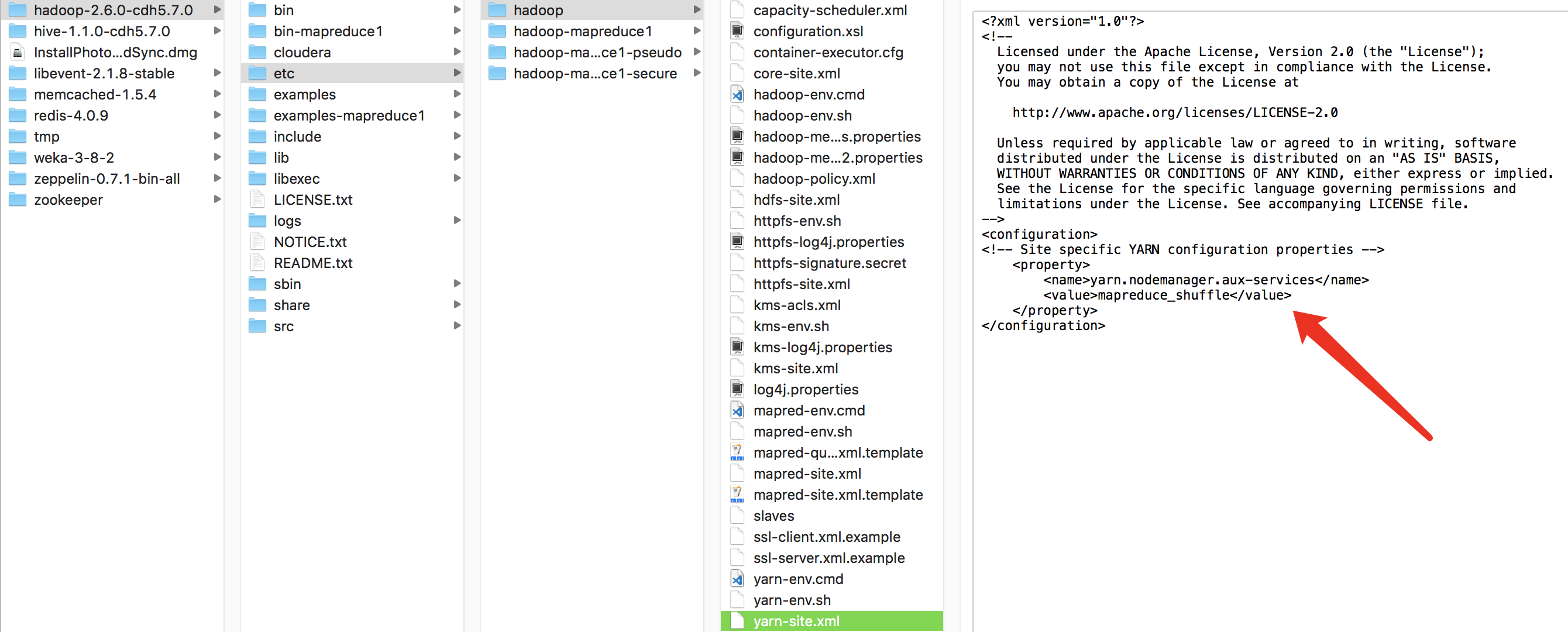
Task: Click the mapred-site.xml.template file icon
Action: point(737,494)
